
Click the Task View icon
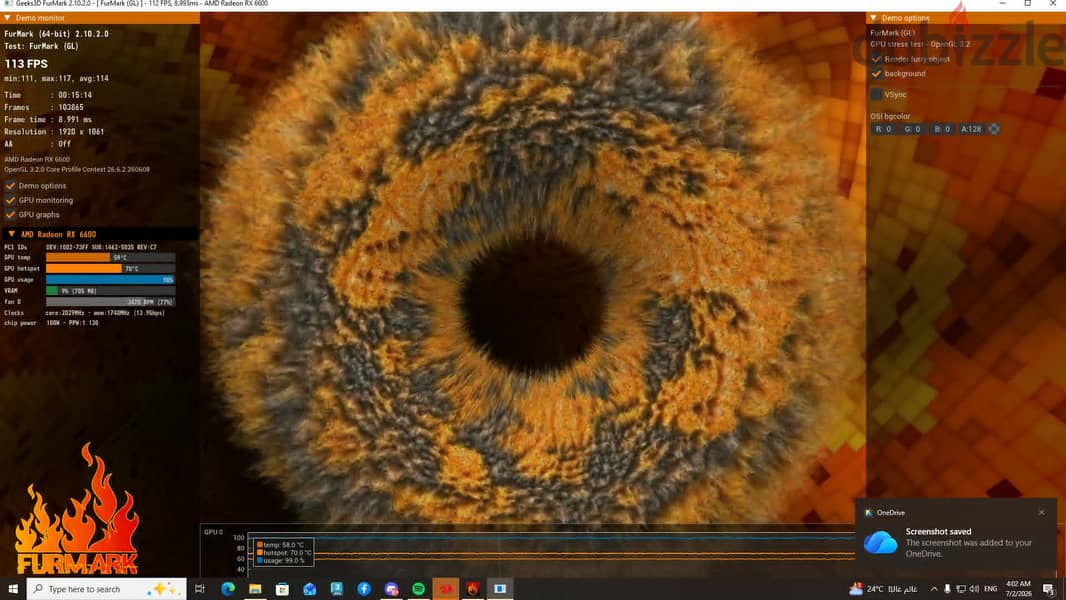click(200, 588)
